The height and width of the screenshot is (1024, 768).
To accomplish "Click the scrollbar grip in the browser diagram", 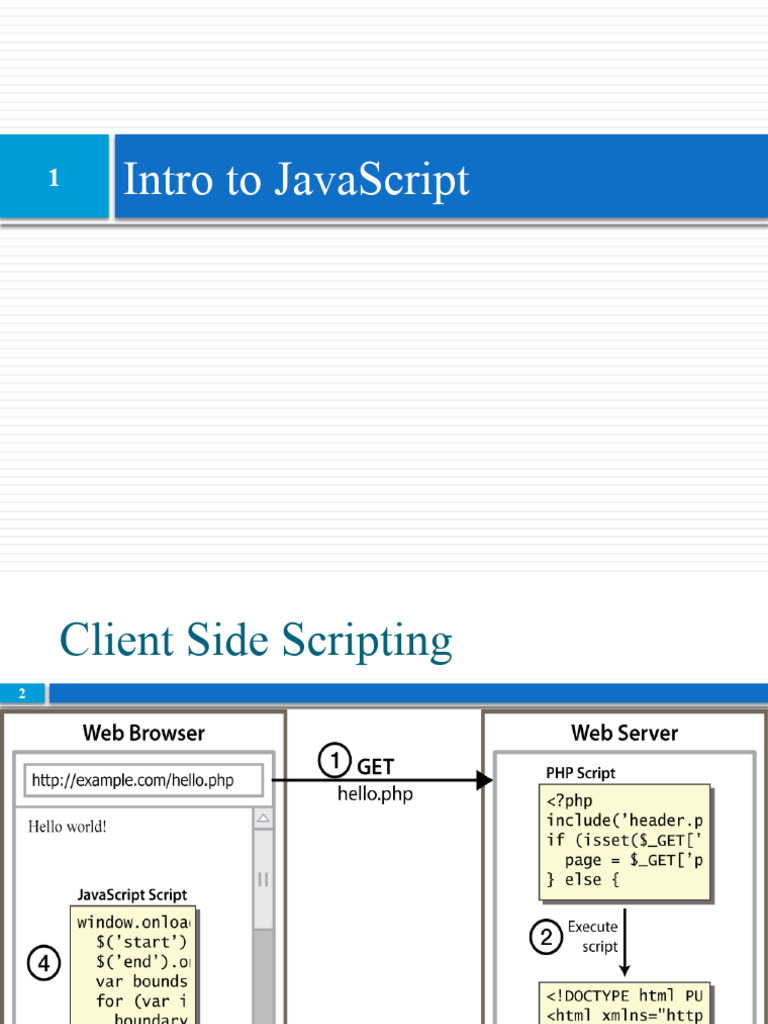I will 263,880.
